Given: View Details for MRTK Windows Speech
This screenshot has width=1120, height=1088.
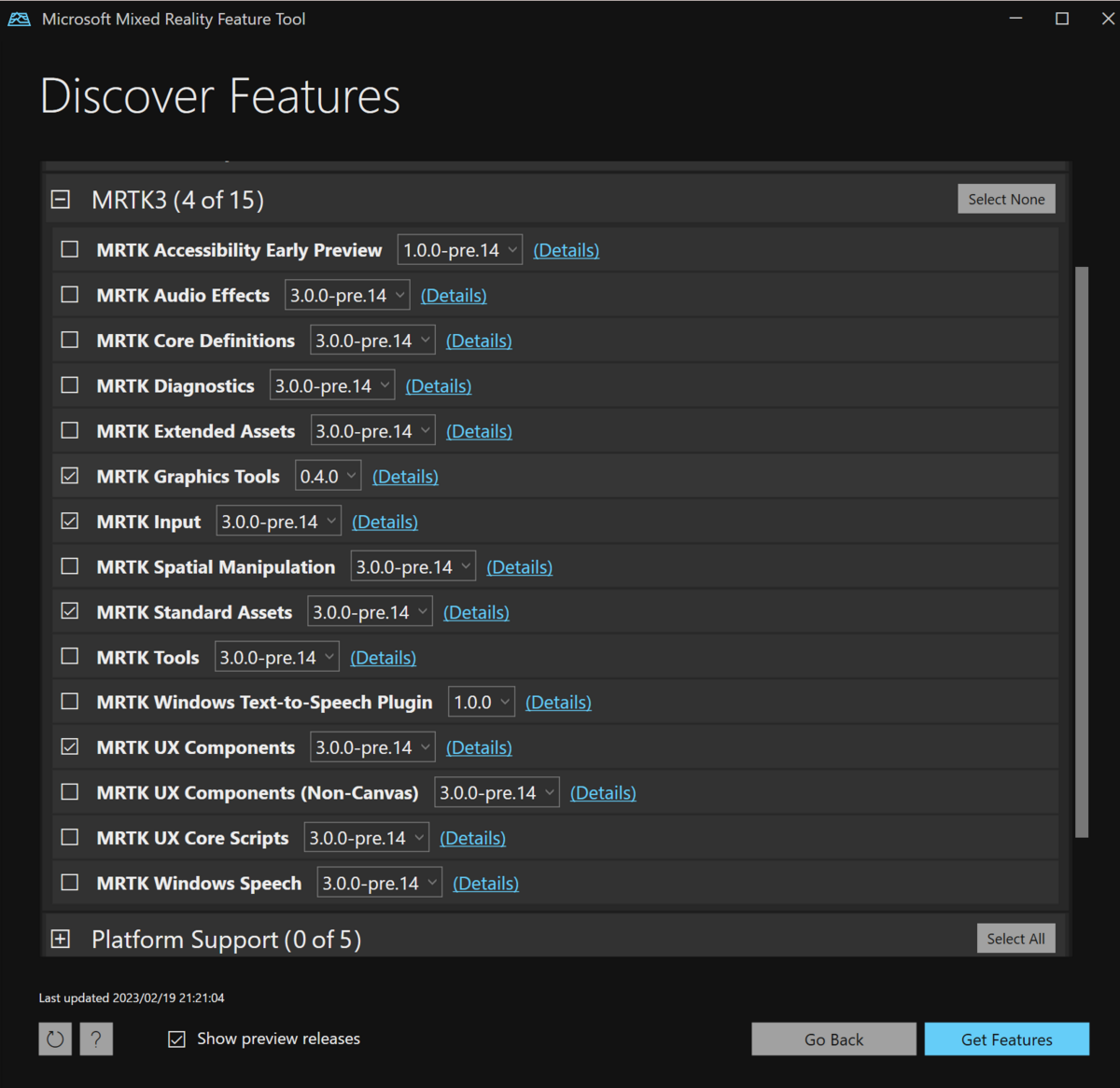Looking at the screenshot, I should coord(485,883).
